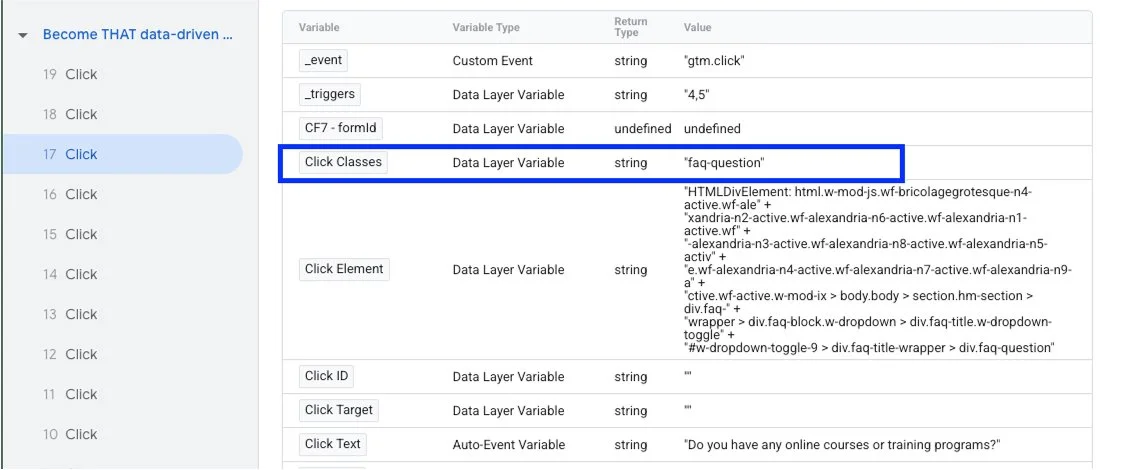
Task: Select event 15 Click
Action: pos(70,234)
